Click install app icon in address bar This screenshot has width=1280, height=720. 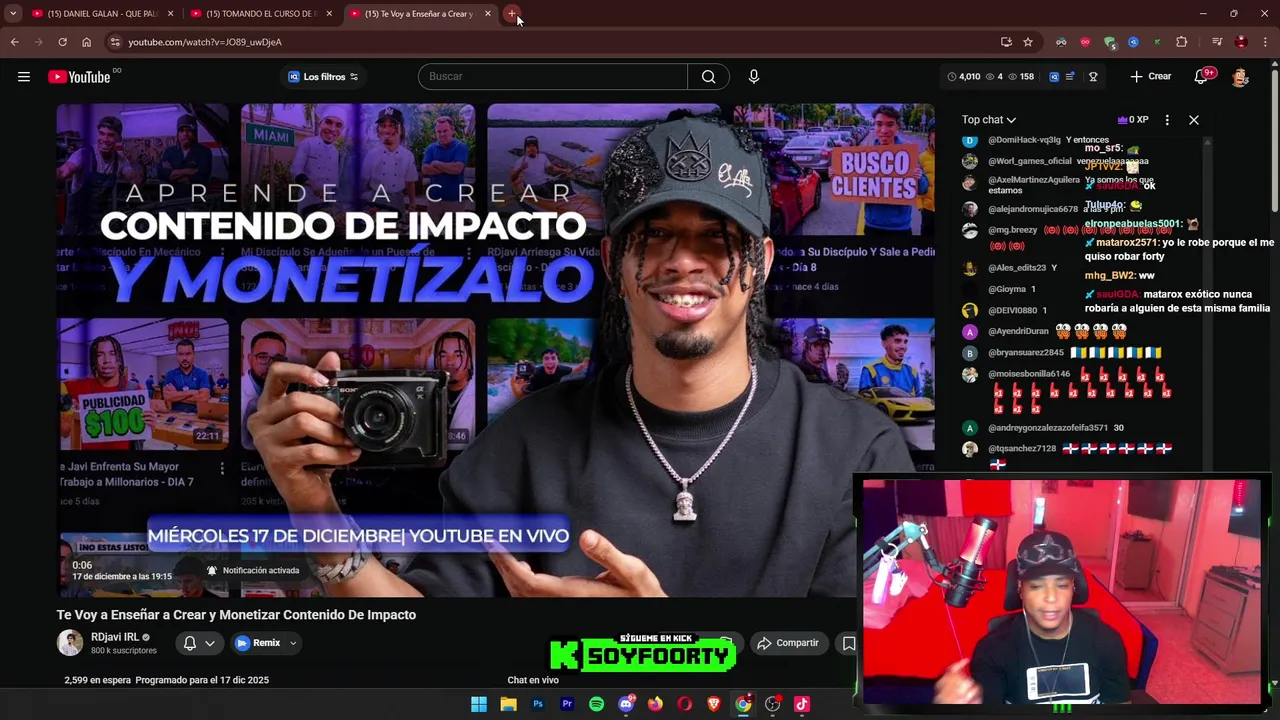(1006, 42)
